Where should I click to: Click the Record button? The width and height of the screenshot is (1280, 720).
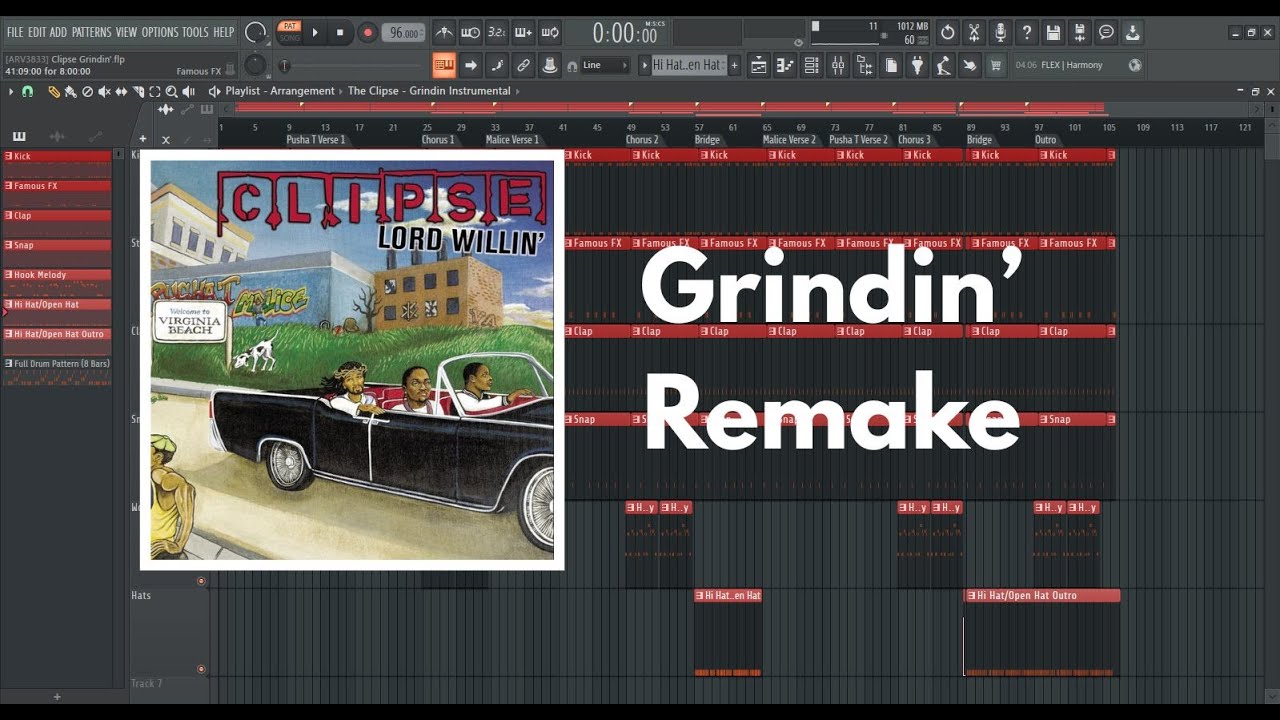pos(367,32)
